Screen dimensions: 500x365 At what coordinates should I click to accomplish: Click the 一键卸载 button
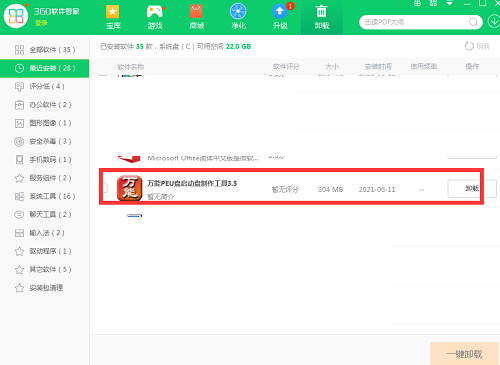point(464,354)
